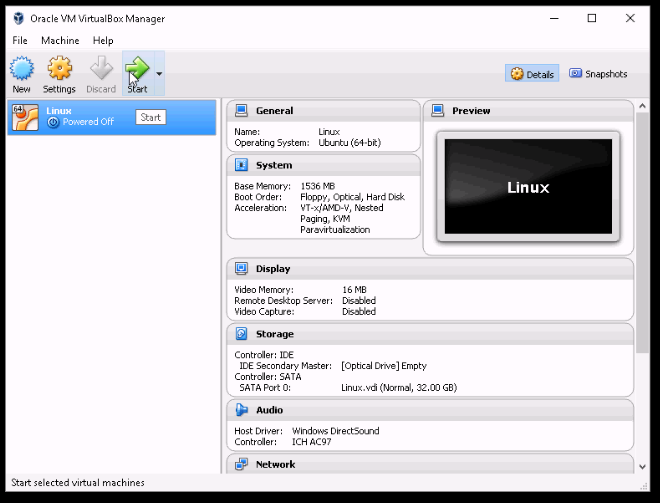Click the General section monitor icon

[x=242, y=110]
